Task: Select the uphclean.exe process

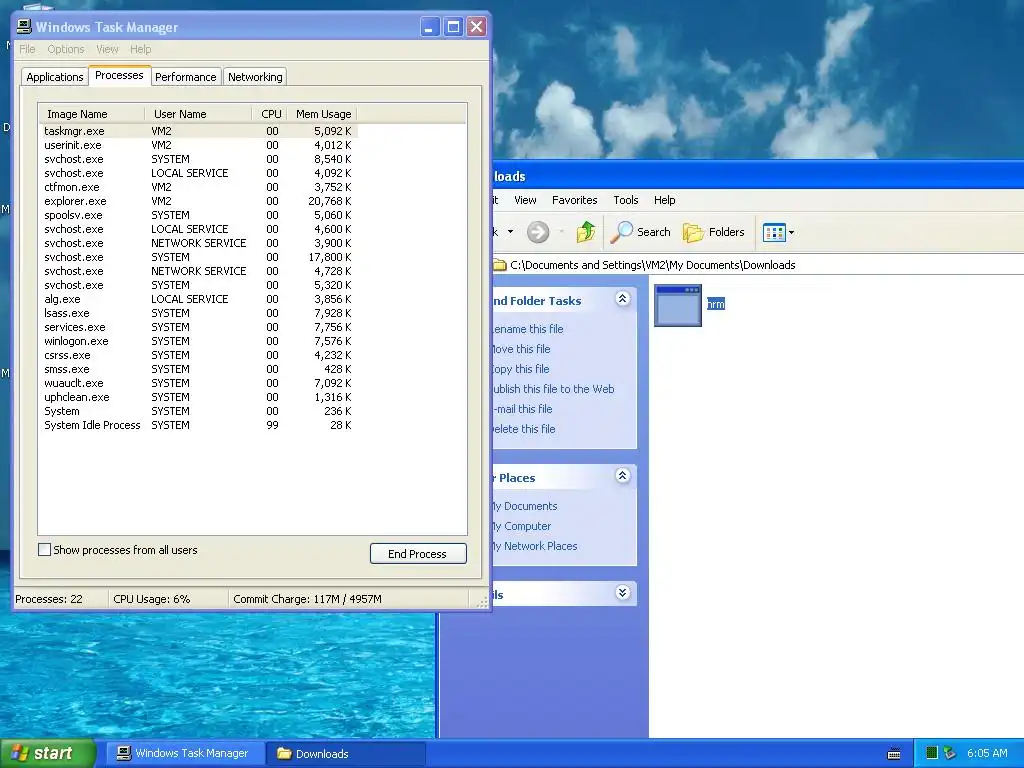Action: 198,397
